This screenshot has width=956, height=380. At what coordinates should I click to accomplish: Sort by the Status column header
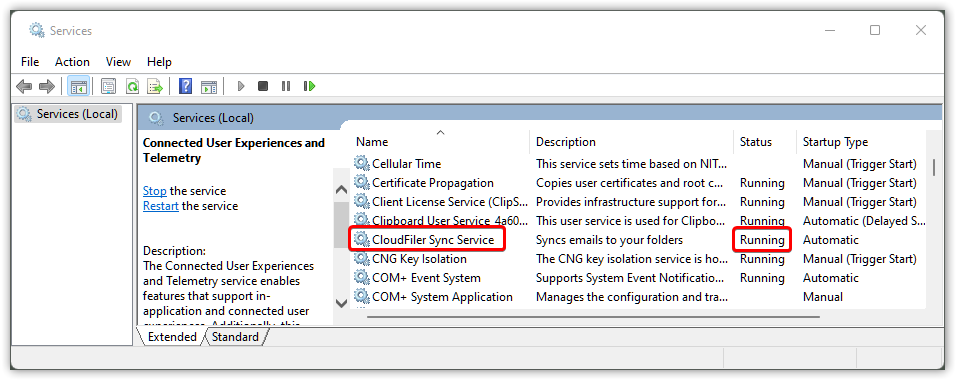point(755,142)
